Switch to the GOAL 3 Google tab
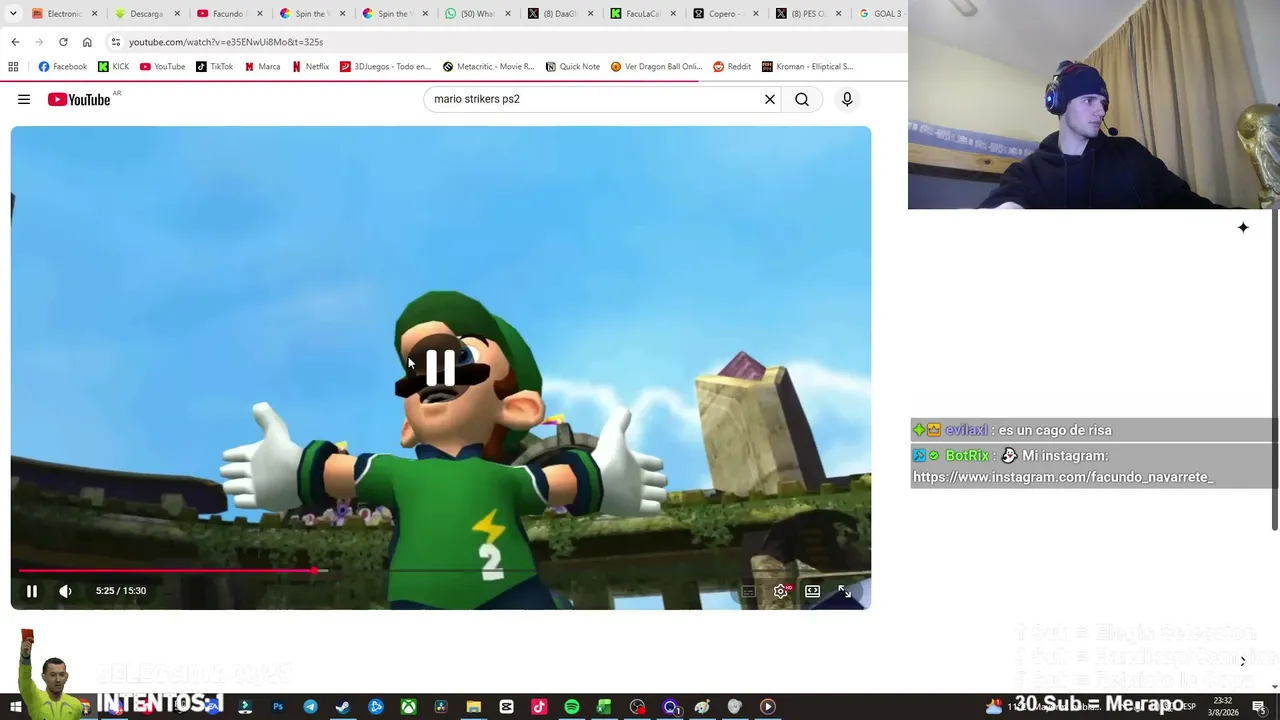1280x720 pixels. [x=881, y=14]
